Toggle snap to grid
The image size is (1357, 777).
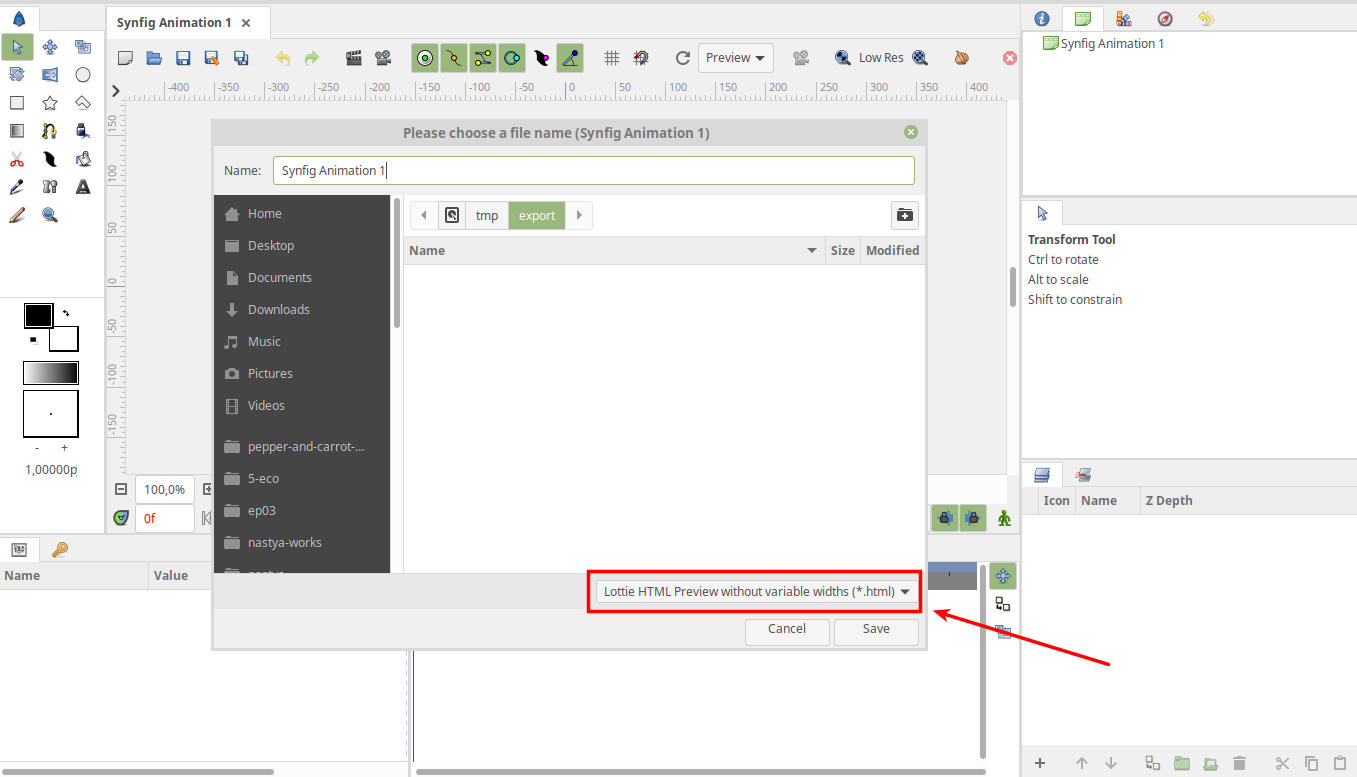point(641,58)
